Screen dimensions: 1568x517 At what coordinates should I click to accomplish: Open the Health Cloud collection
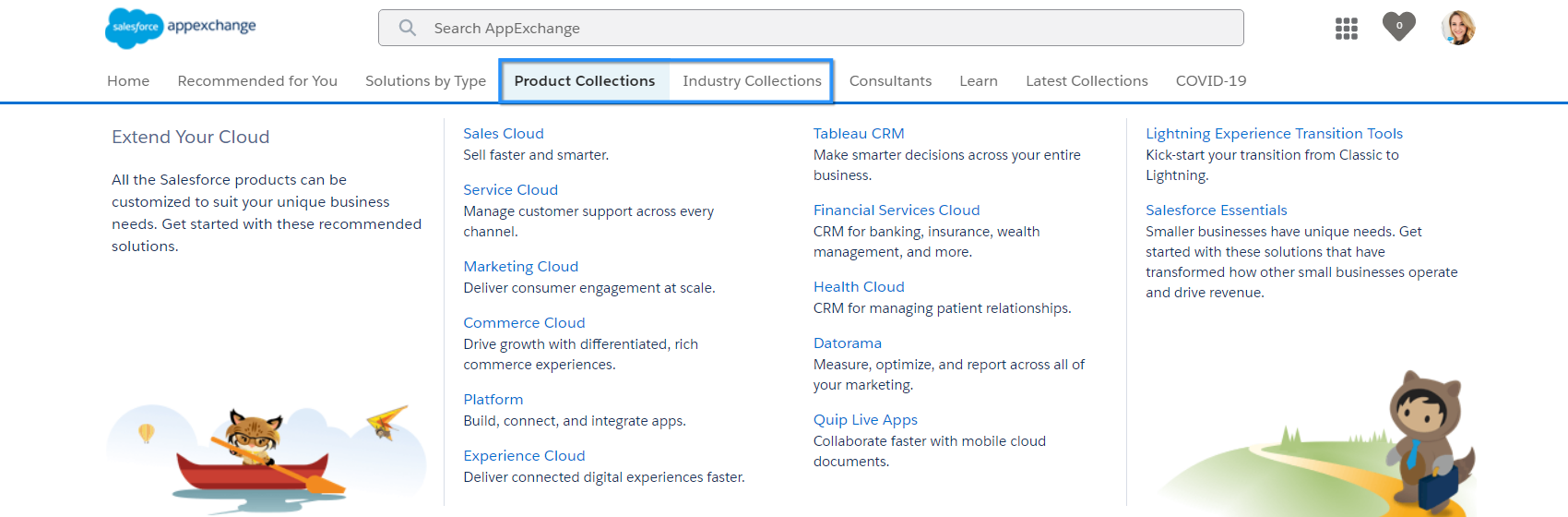[859, 287]
